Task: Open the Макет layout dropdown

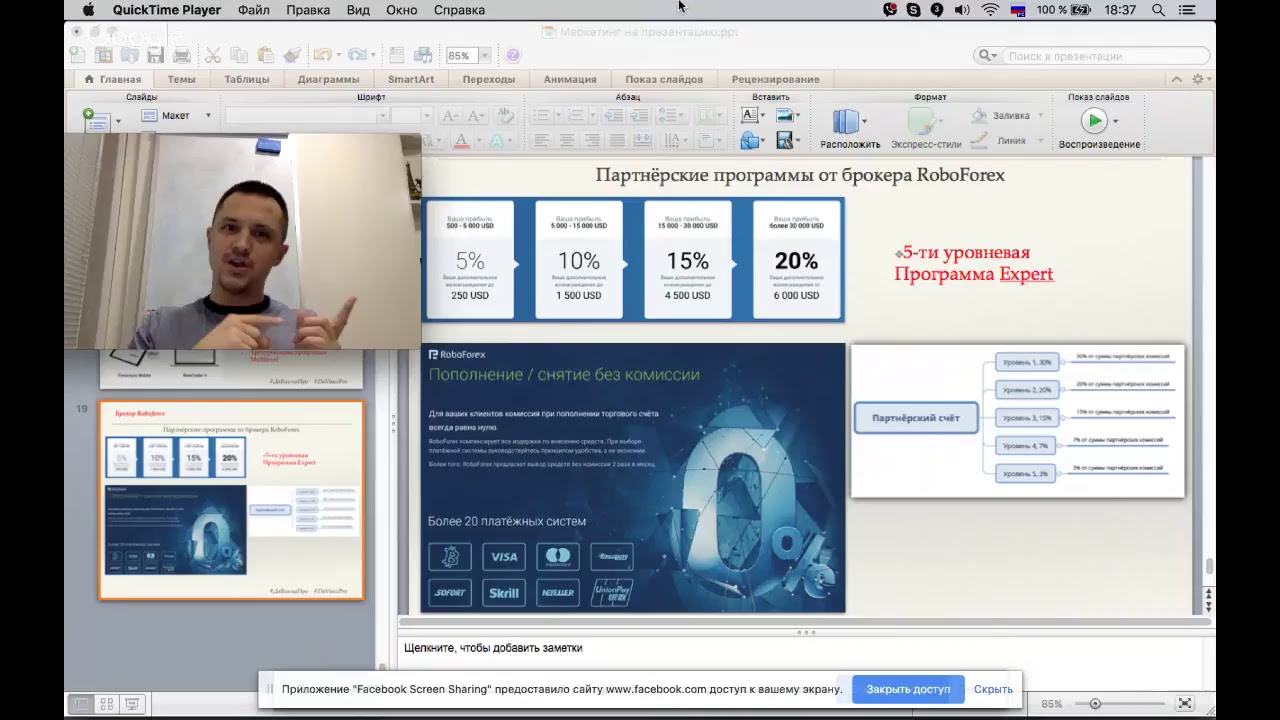Action: pyautogui.click(x=177, y=116)
